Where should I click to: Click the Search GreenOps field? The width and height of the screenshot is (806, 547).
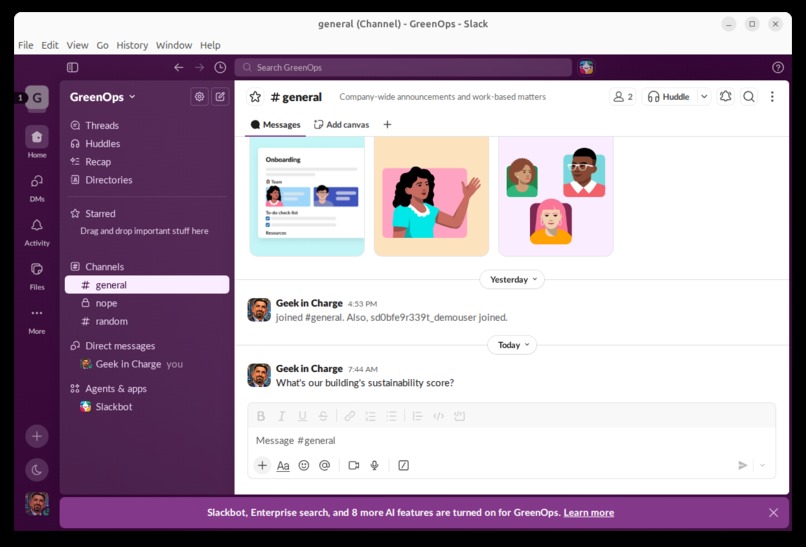click(403, 67)
